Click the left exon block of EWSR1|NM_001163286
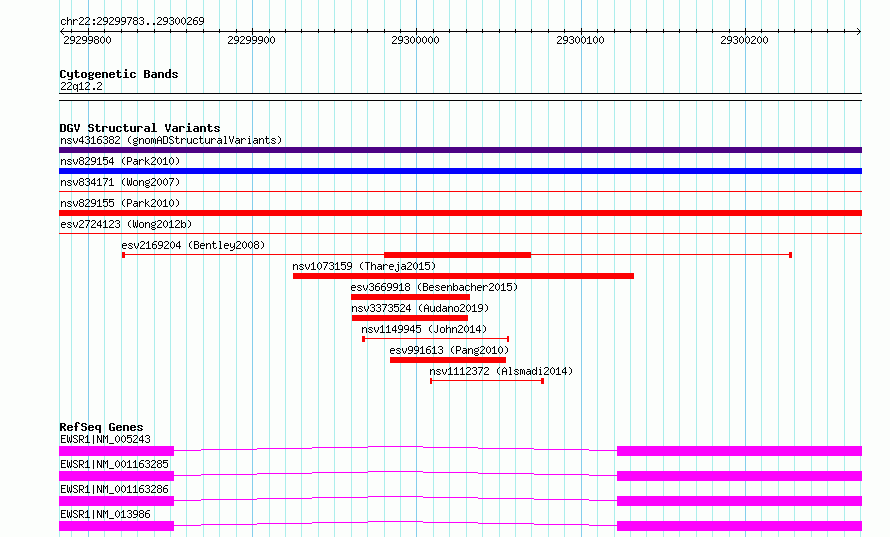 point(116,501)
